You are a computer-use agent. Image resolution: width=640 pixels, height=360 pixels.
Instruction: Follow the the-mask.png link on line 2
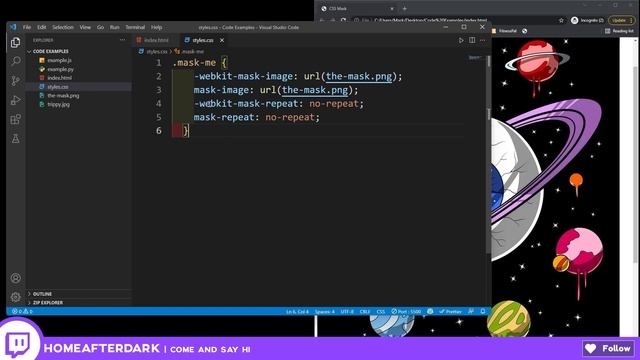(359, 76)
